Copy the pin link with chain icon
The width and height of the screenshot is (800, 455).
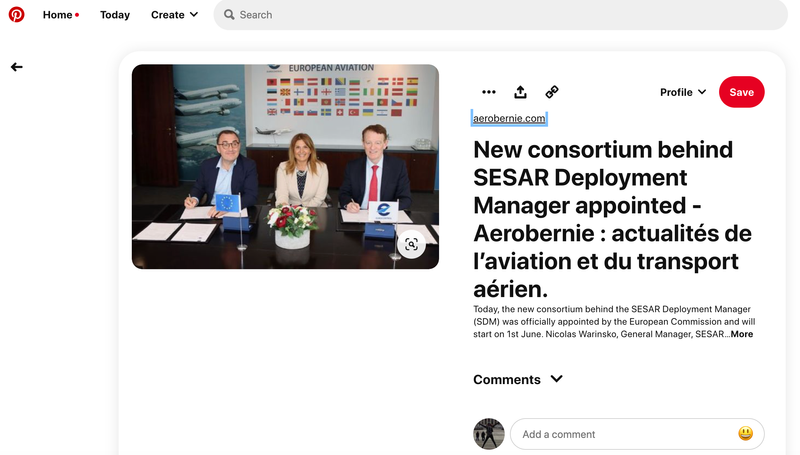(x=552, y=92)
